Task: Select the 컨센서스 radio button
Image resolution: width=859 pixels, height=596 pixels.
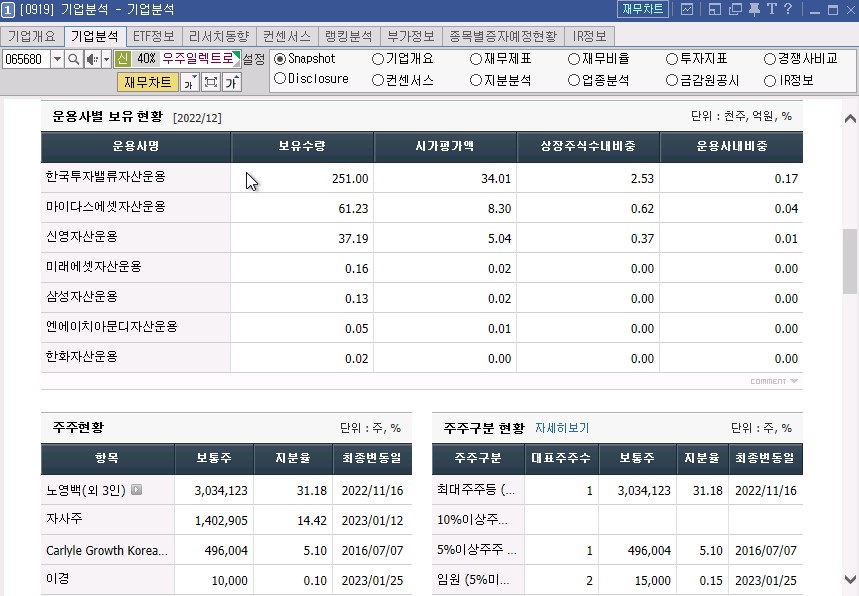Action: click(377, 81)
